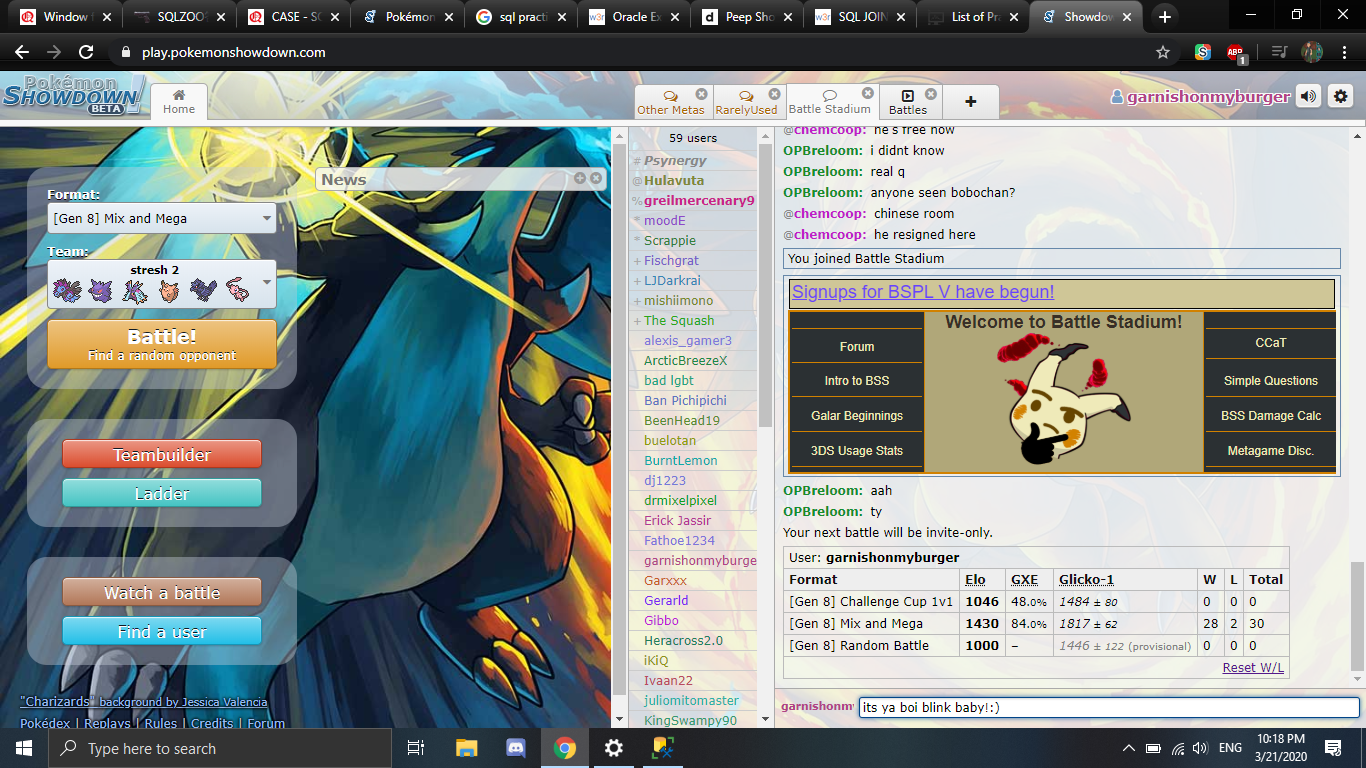Open the Team selector stresh 2
1366x768 pixels.
pyautogui.click(x=162, y=284)
